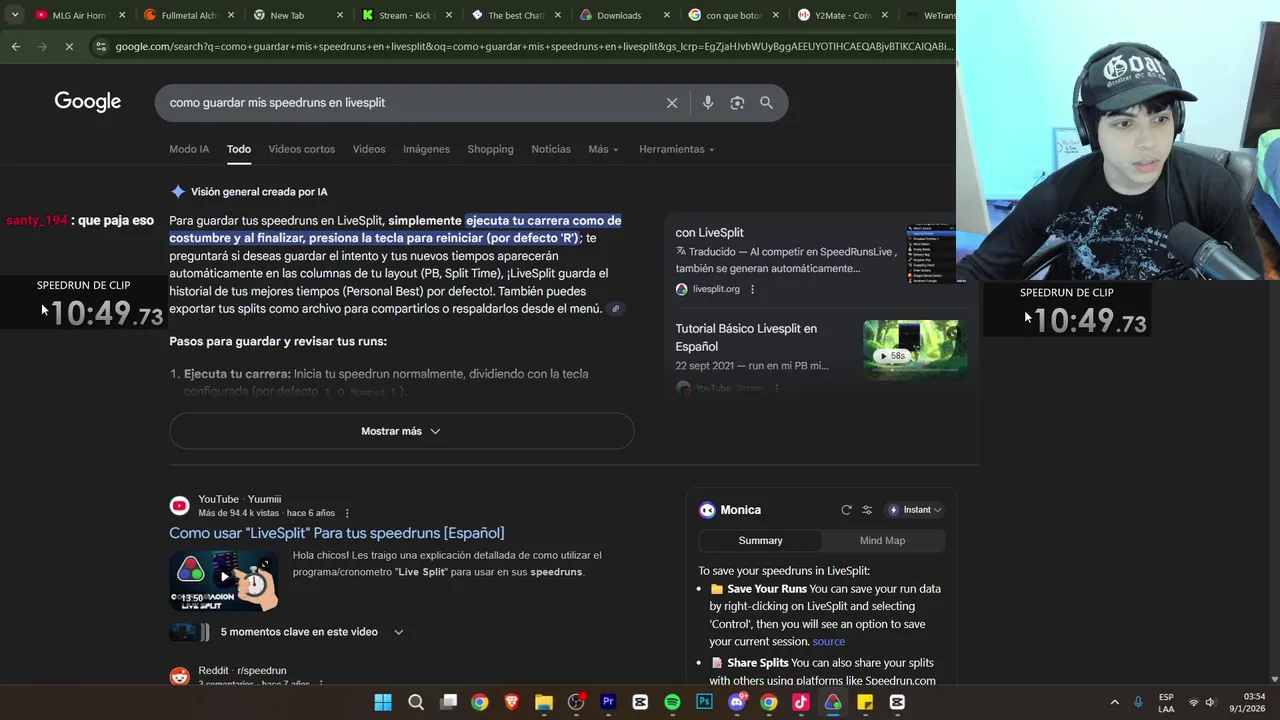
Task: Open Sticky Notes from taskbar
Action: click(865, 702)
